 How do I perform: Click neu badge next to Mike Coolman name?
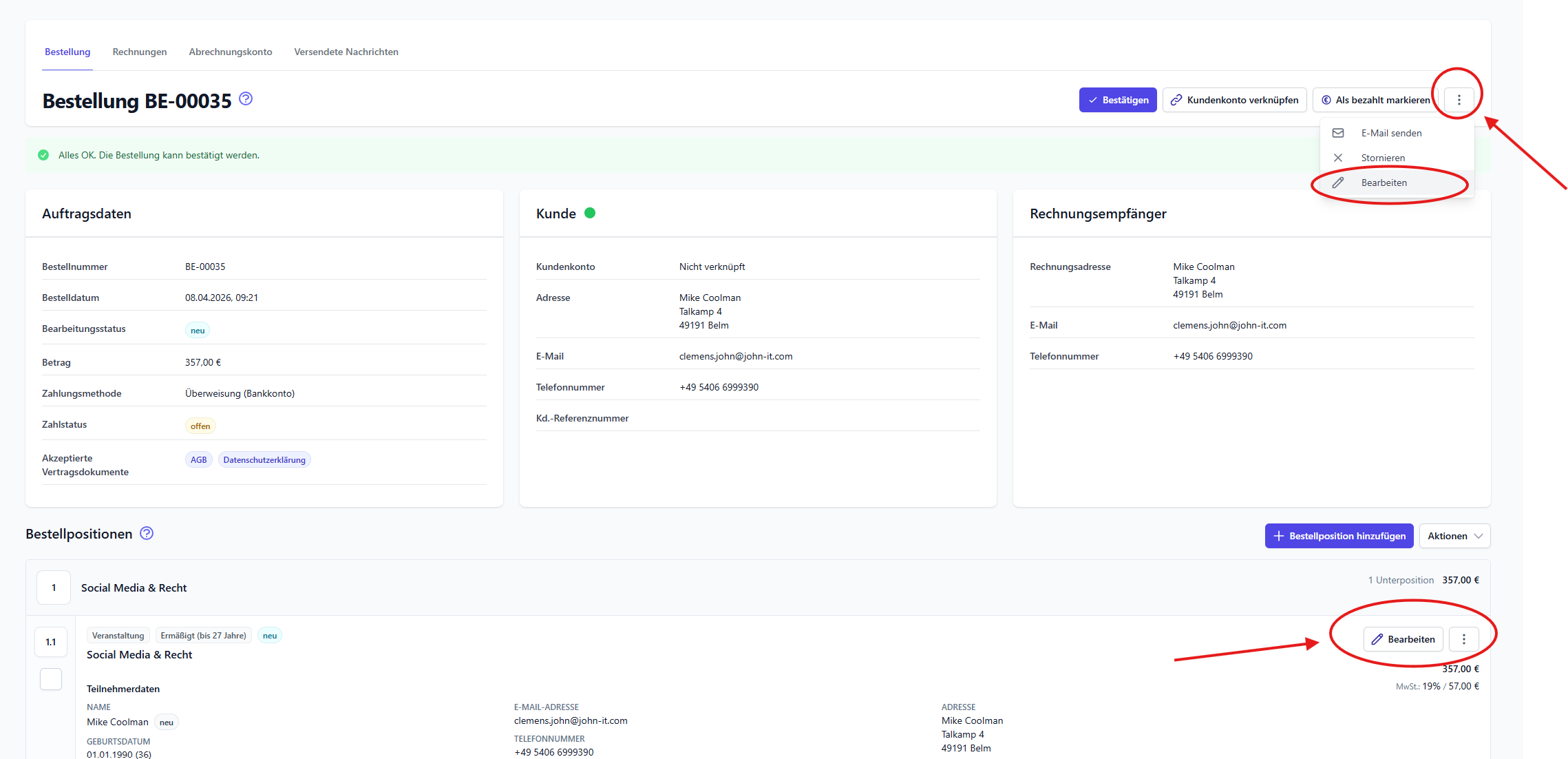coord(167,722)
